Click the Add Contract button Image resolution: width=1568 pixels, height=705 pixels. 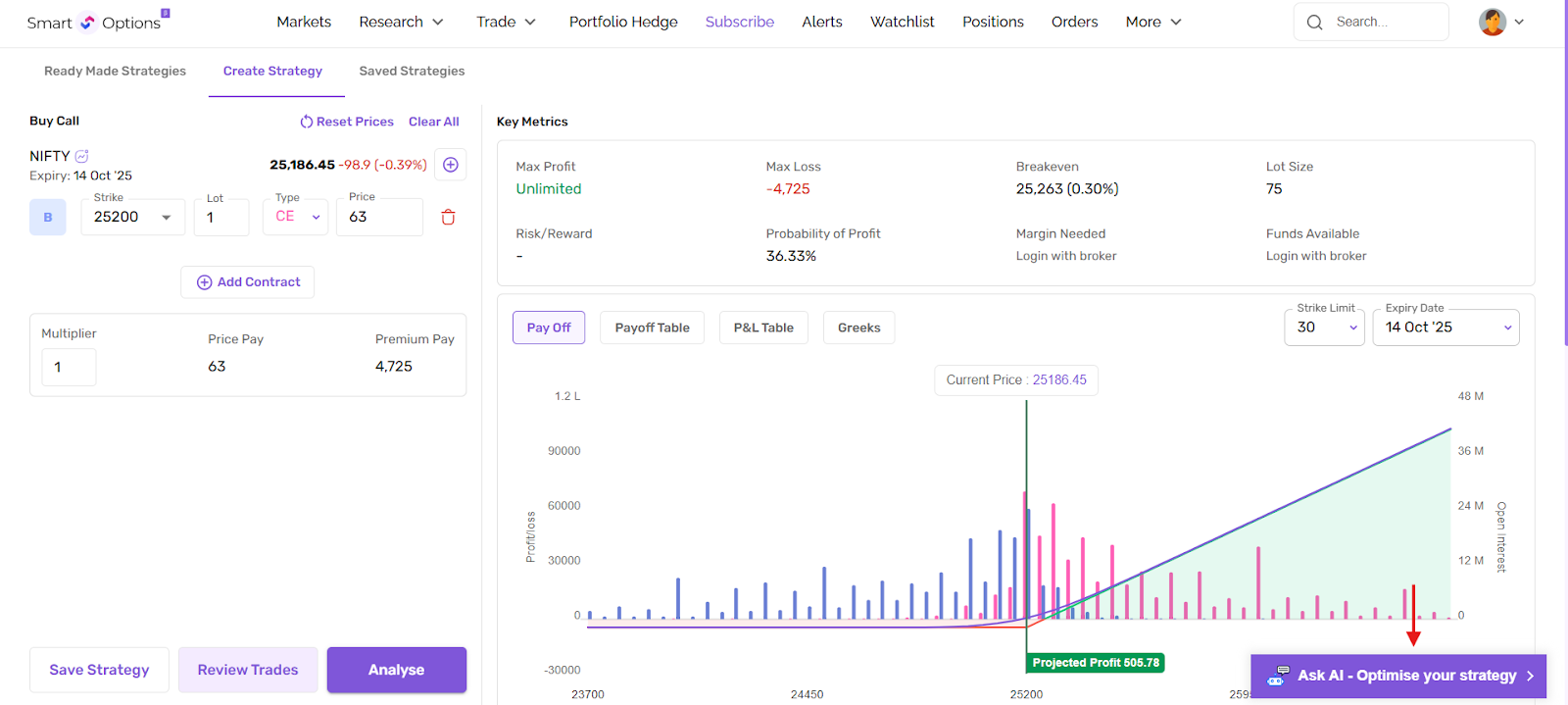click(248, 282)
